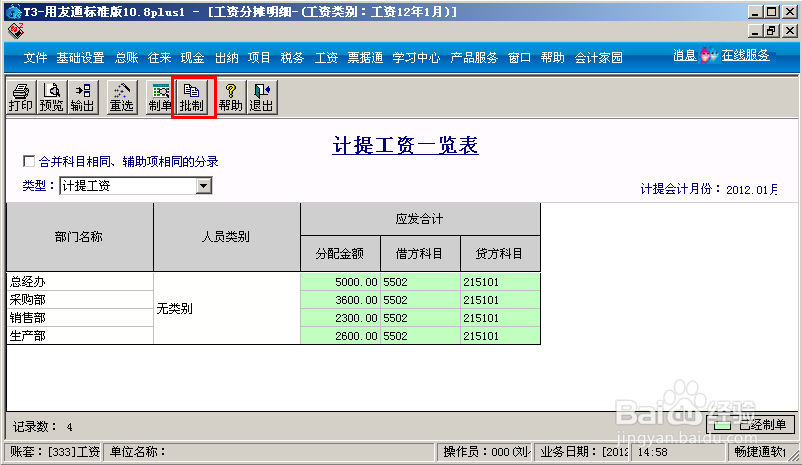The image size is (802, 465).
Task: Click the 记录数 count in status area
Action: pyautogui.click(x=42, y=426)
